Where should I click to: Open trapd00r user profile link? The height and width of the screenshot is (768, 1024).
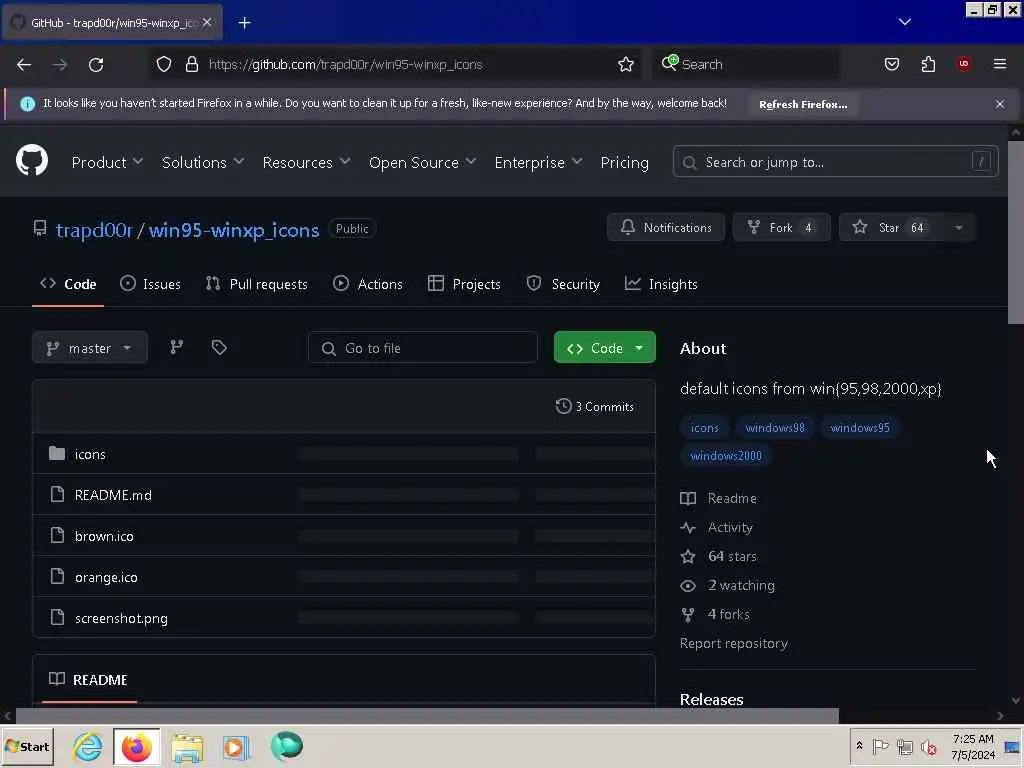click(x=94, y=230)
